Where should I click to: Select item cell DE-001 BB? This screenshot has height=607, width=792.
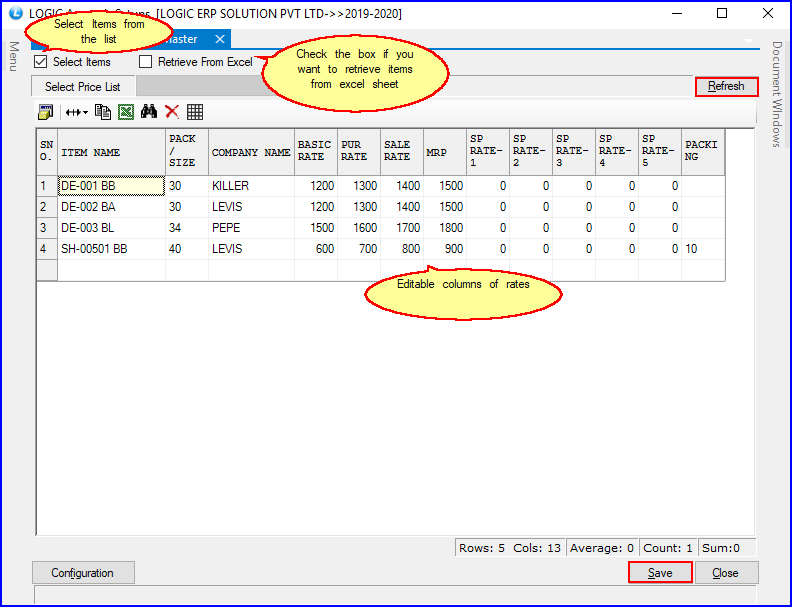[111, 186]
